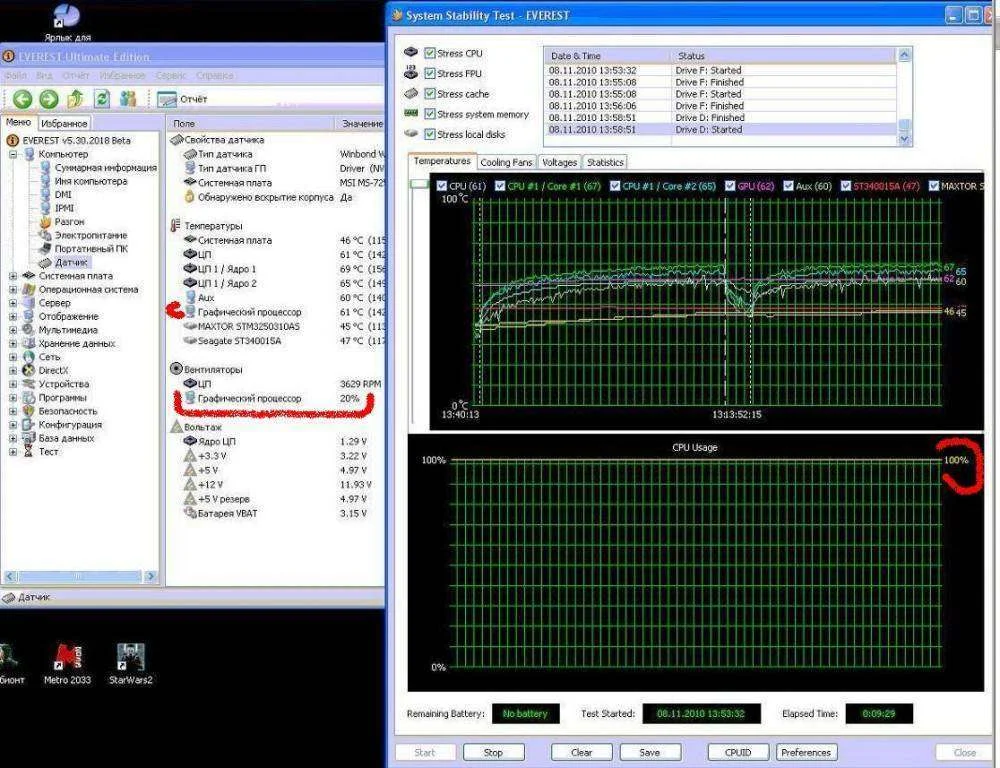Collapse the Компьютер tree node
1000x768 pixels.
tap(13, 154)
